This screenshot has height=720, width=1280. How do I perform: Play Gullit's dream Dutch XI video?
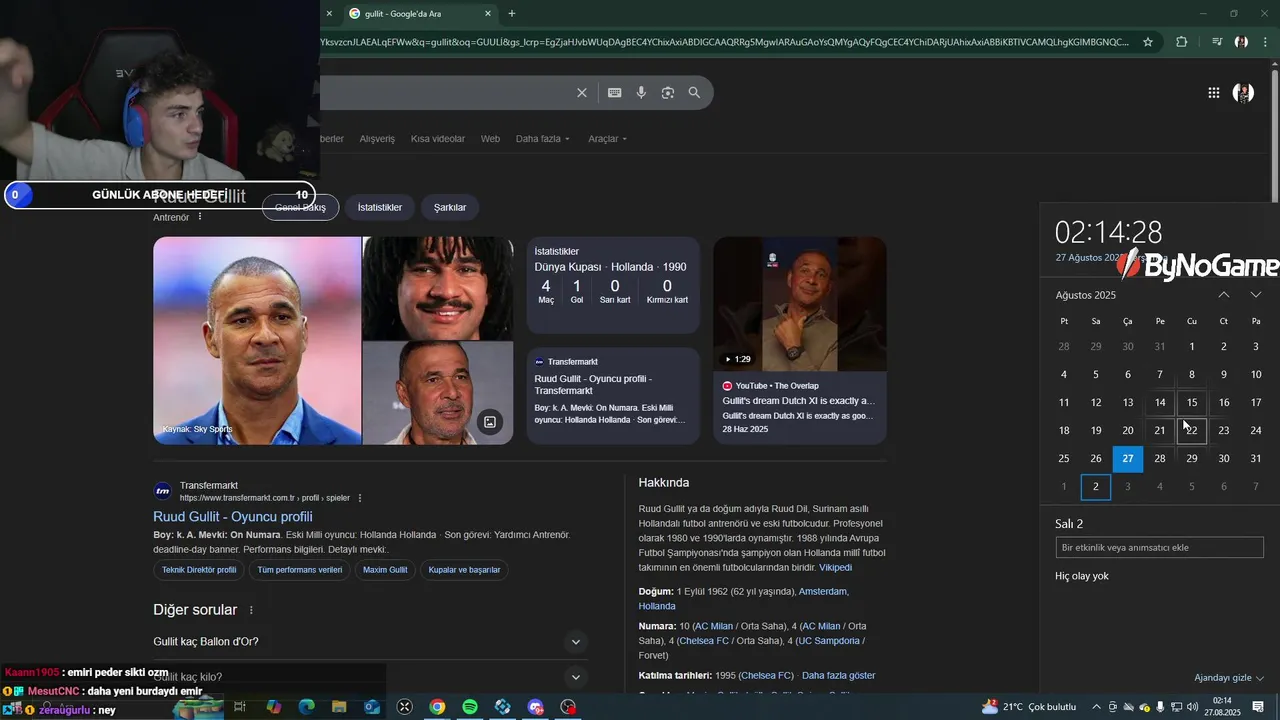(800, 304)
